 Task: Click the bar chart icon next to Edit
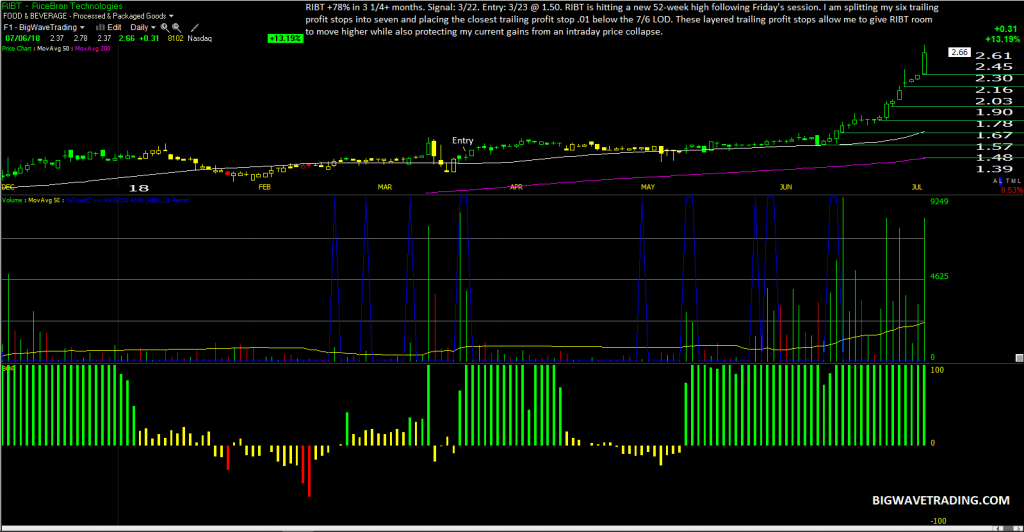101,27
